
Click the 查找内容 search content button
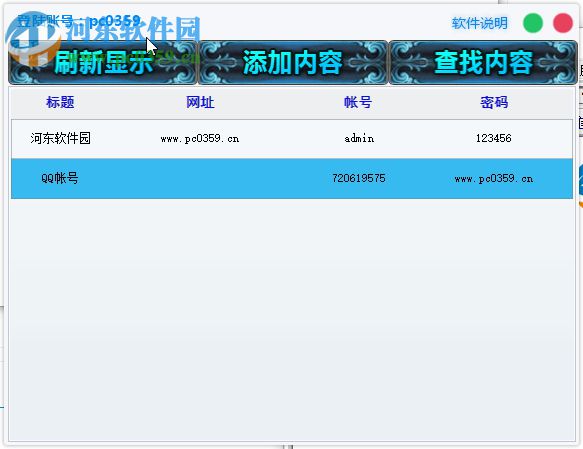483,62
